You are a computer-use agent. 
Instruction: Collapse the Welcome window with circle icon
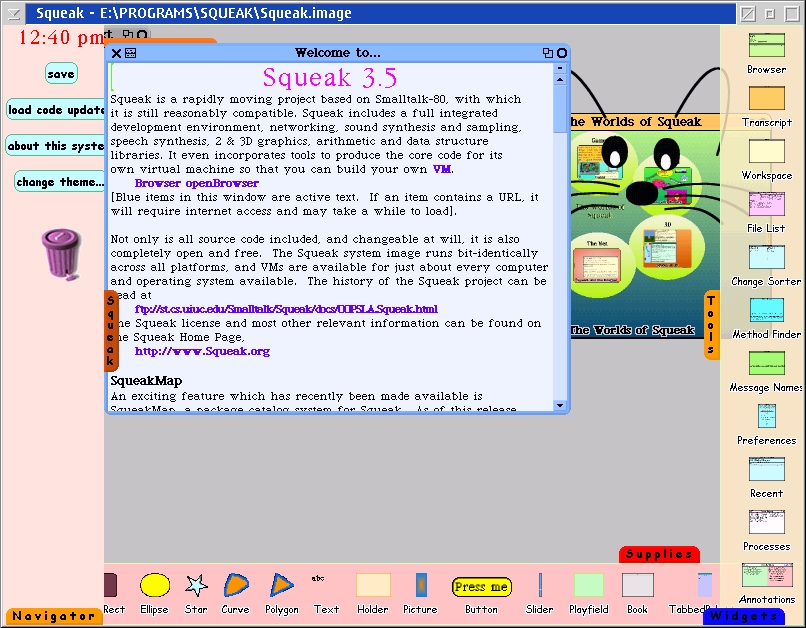(562, 53)
